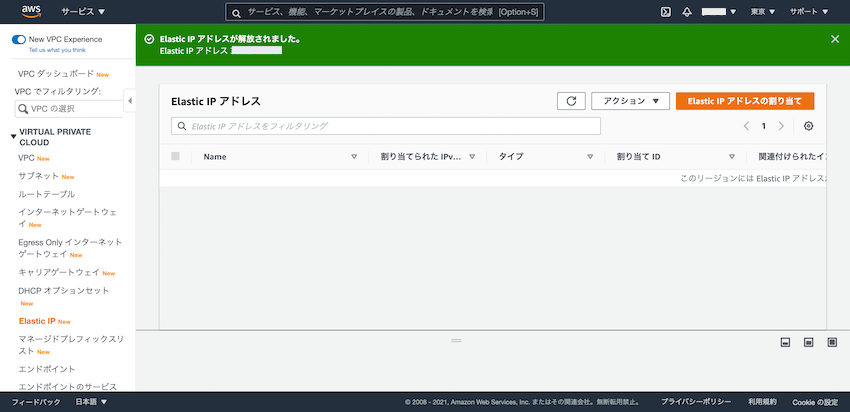Screen dimensions: 850x412
Task: Open キャリアゲートウェイ in the sidebar
Action: pyautogui.click(x=59, y=272)
